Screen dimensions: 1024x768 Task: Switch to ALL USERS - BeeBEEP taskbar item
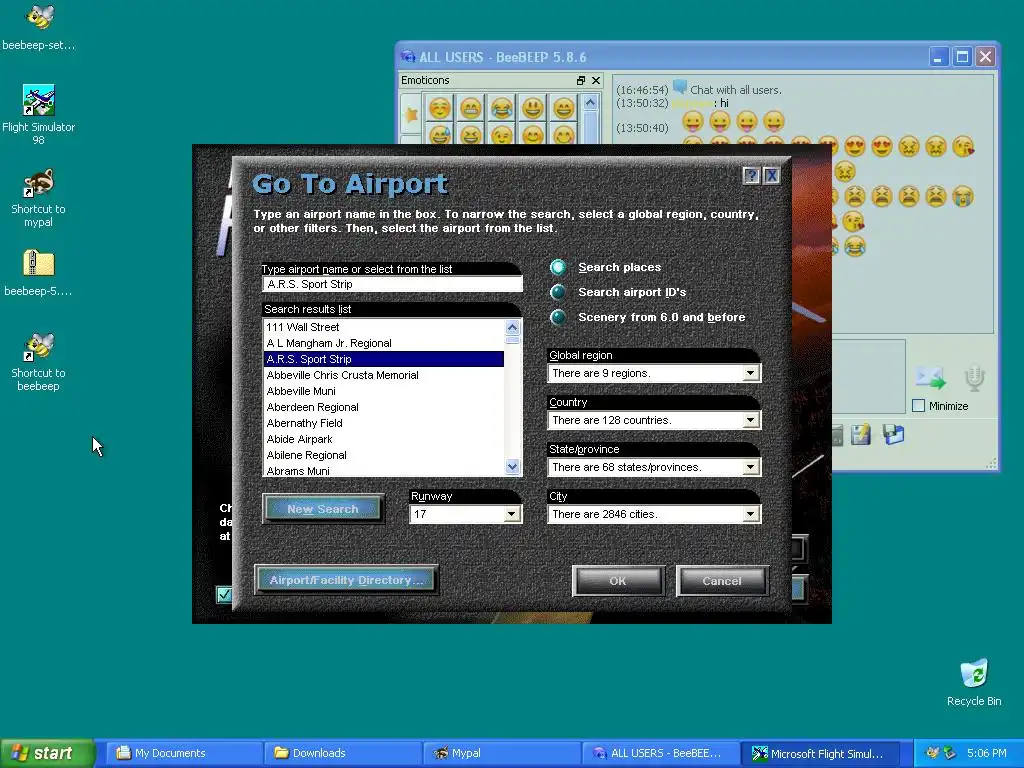(660, 753)
